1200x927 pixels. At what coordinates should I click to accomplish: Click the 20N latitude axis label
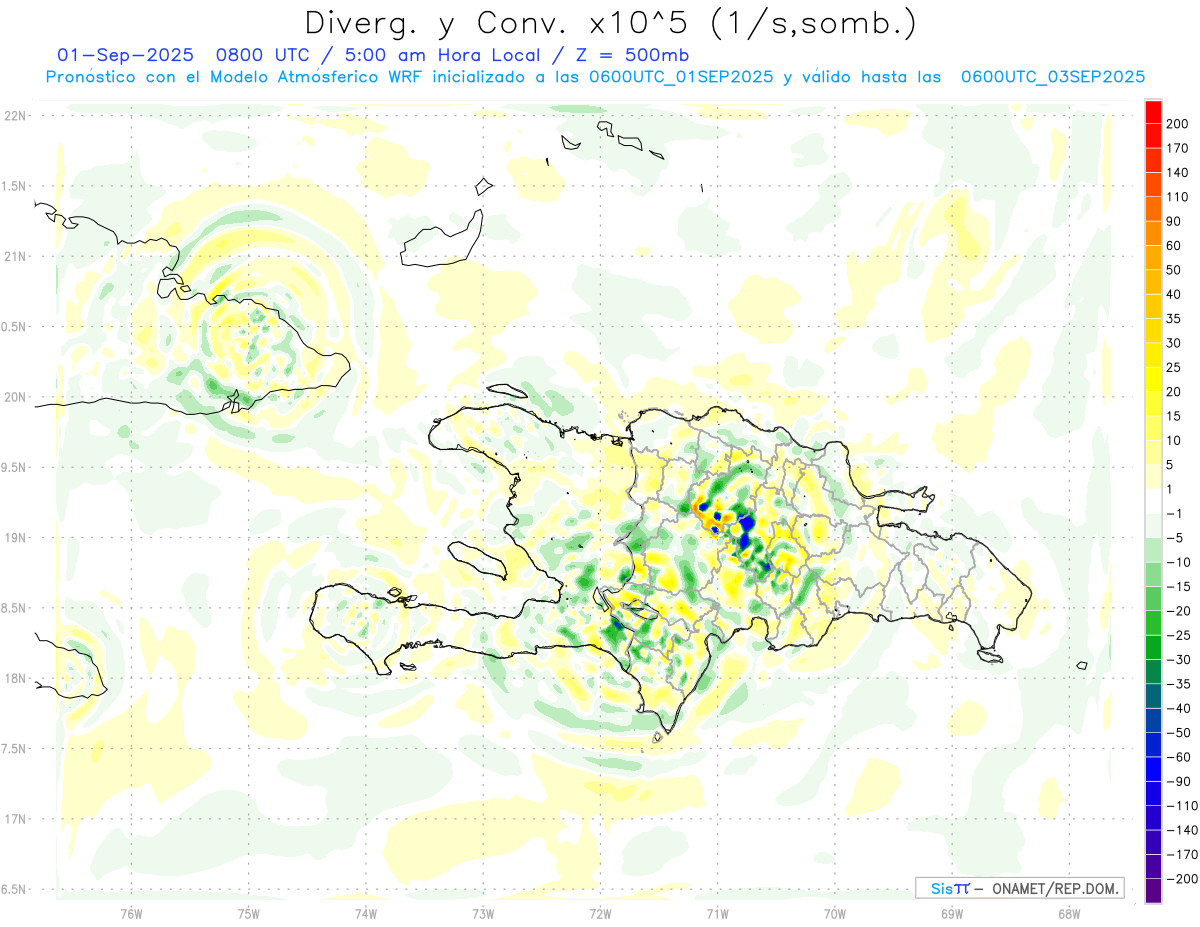[14, 397]
